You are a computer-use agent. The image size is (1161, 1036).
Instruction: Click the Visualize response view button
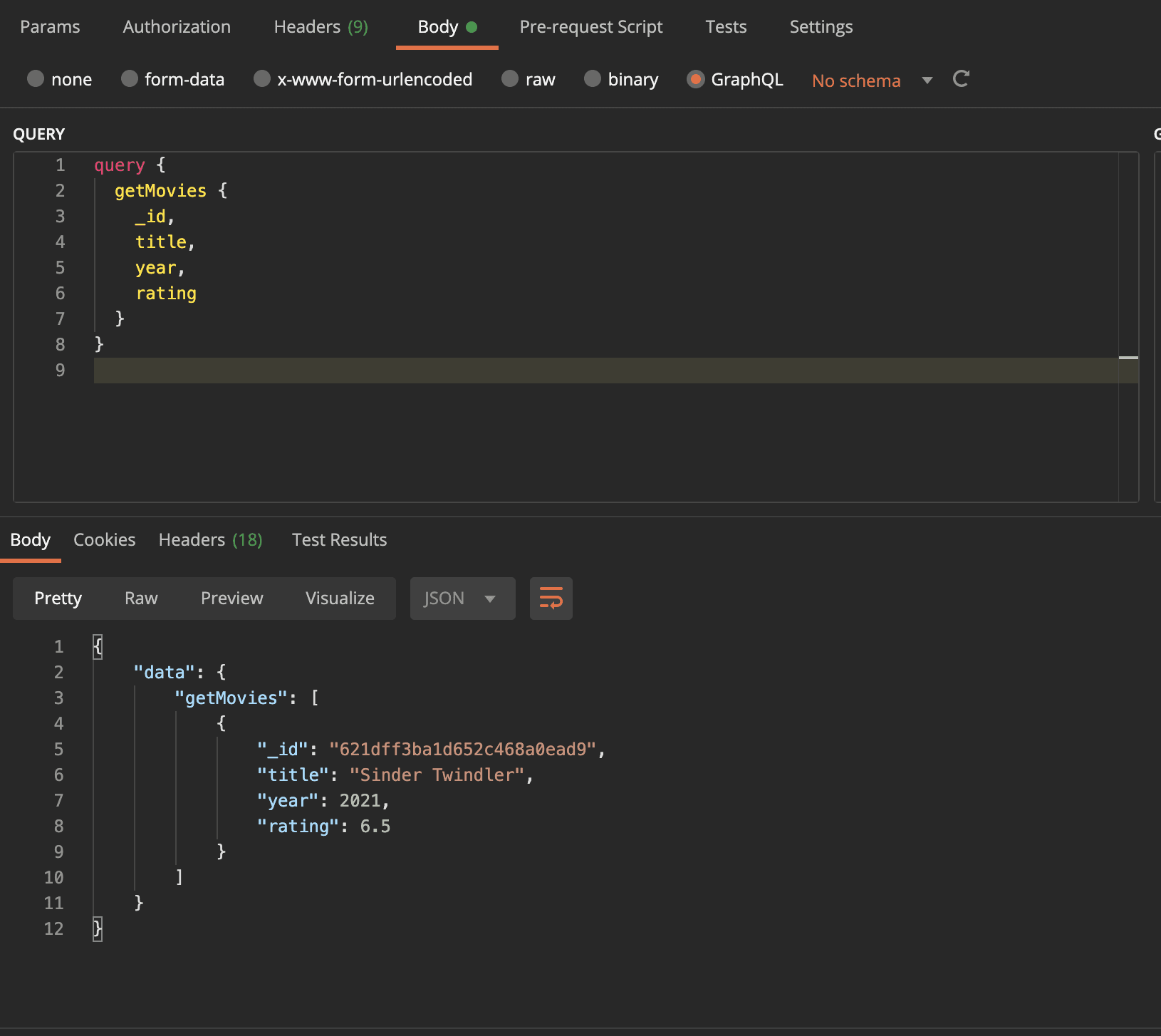click(x=340, y=599)
